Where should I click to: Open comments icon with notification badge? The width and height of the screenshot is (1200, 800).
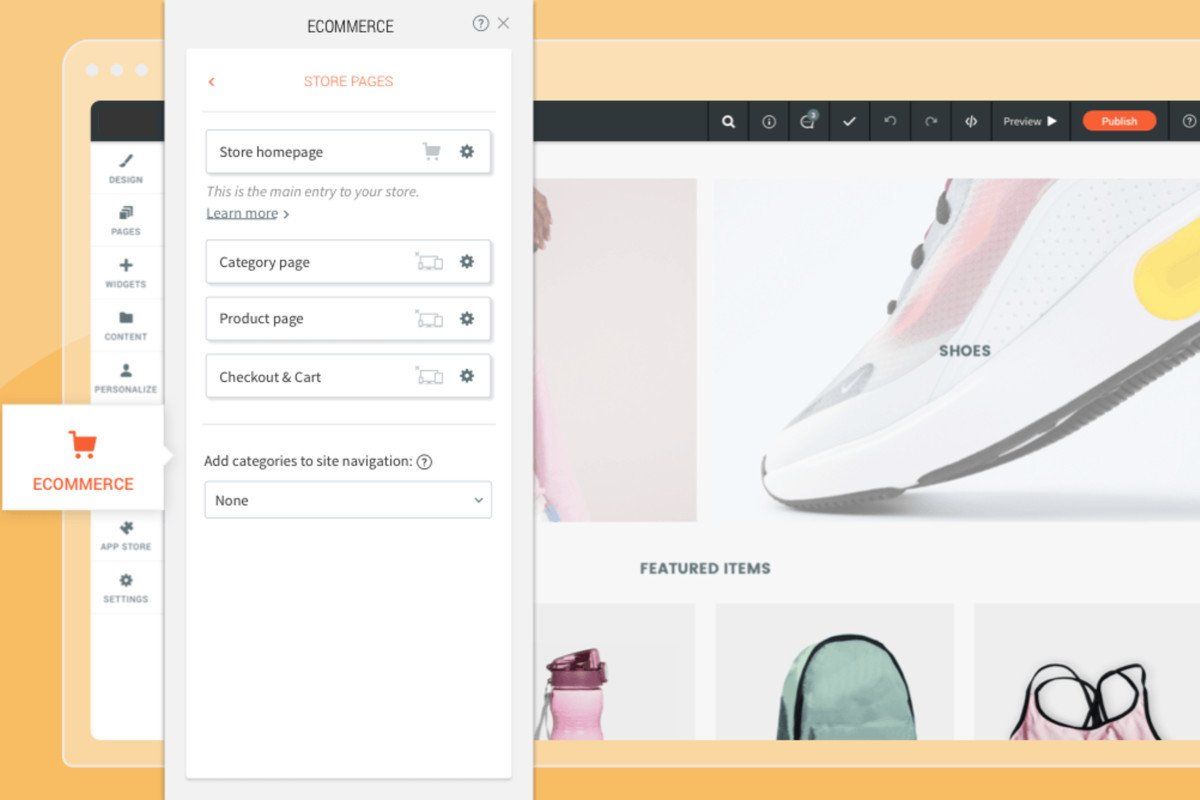tap(808, 121)
